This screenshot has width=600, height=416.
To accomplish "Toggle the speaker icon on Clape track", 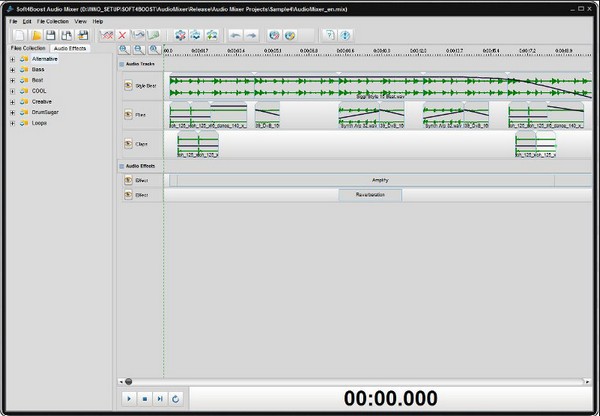I will [128, 145].
